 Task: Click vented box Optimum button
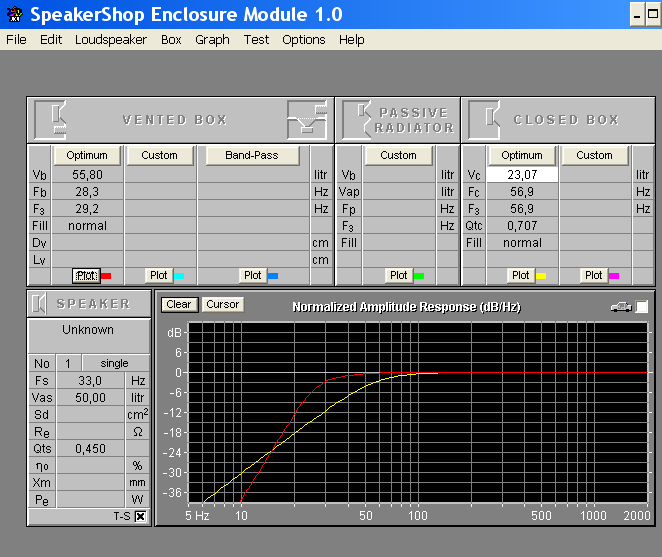tap(87, 155)
